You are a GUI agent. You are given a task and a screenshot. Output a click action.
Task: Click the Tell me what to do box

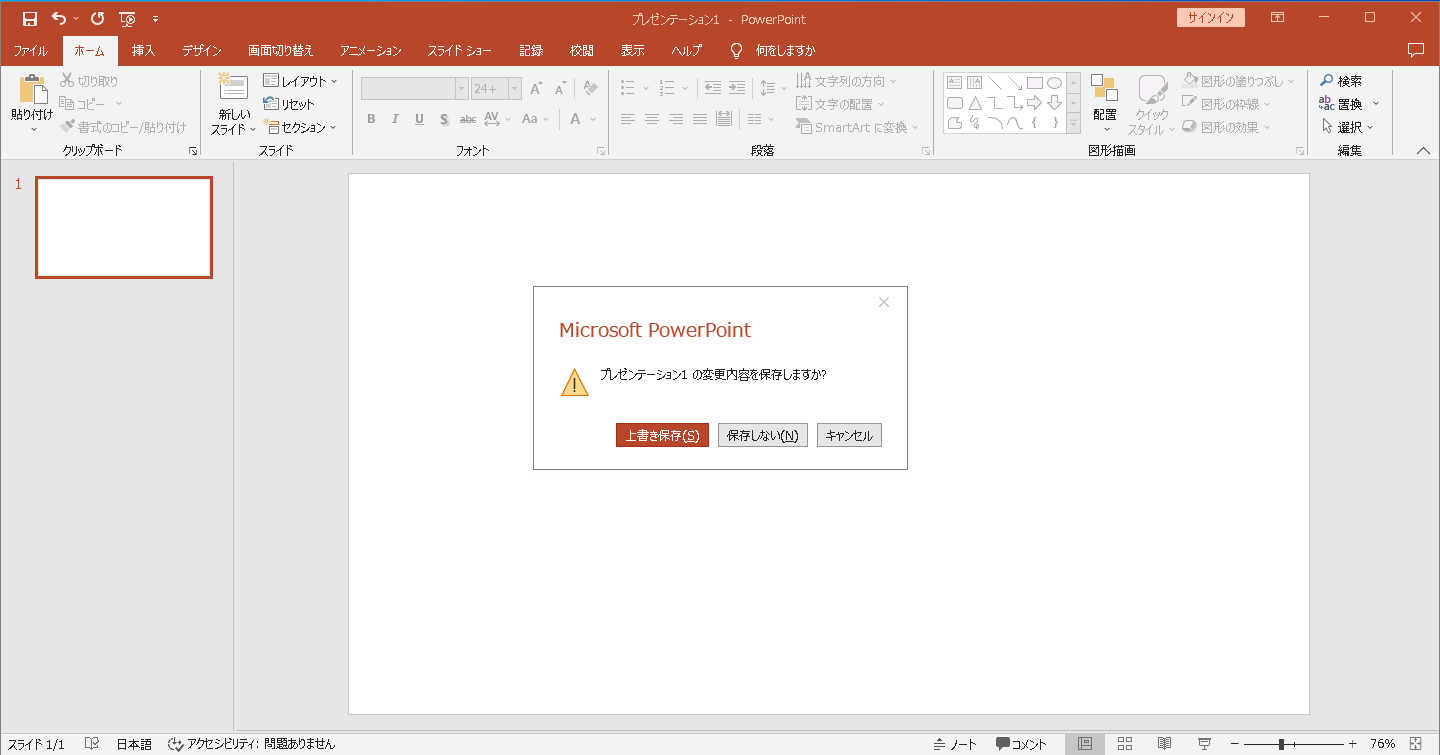coord(784,51)
